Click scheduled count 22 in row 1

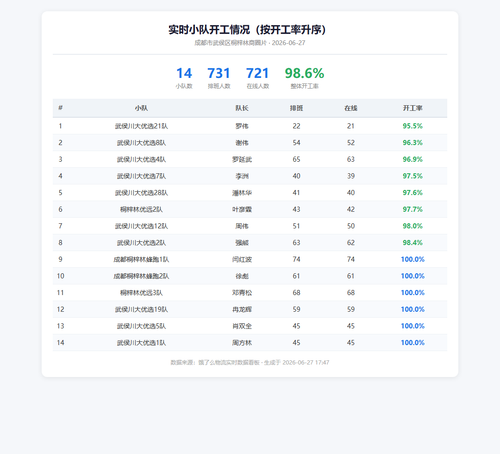(x=296, y=126)
